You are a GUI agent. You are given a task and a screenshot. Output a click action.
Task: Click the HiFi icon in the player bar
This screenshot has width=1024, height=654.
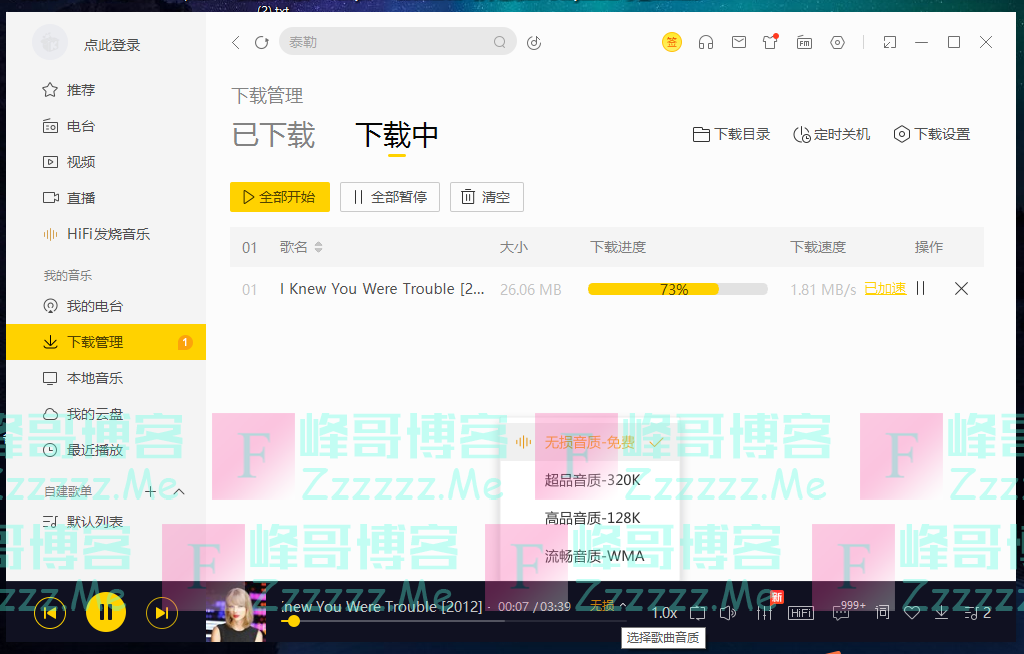[801, 613]
